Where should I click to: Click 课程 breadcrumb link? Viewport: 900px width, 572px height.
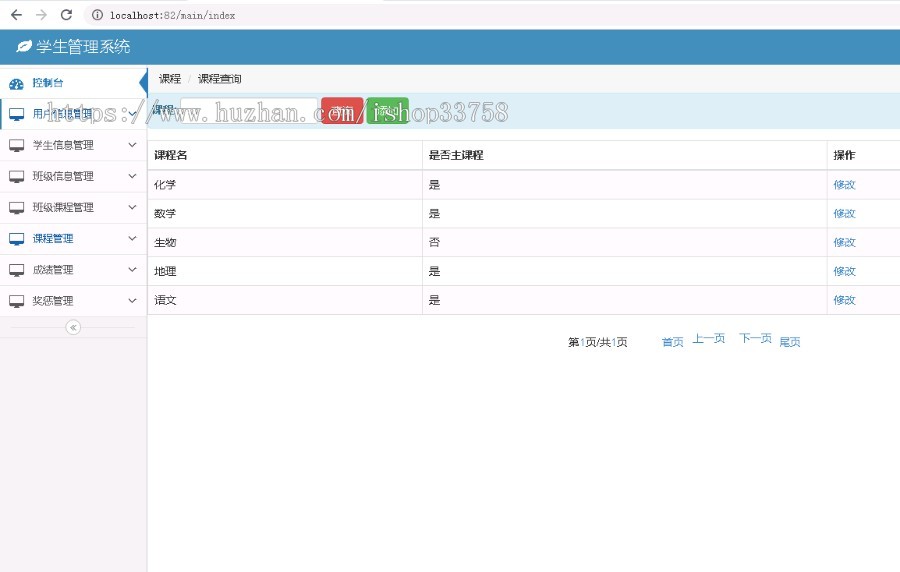tap(170, 79)
